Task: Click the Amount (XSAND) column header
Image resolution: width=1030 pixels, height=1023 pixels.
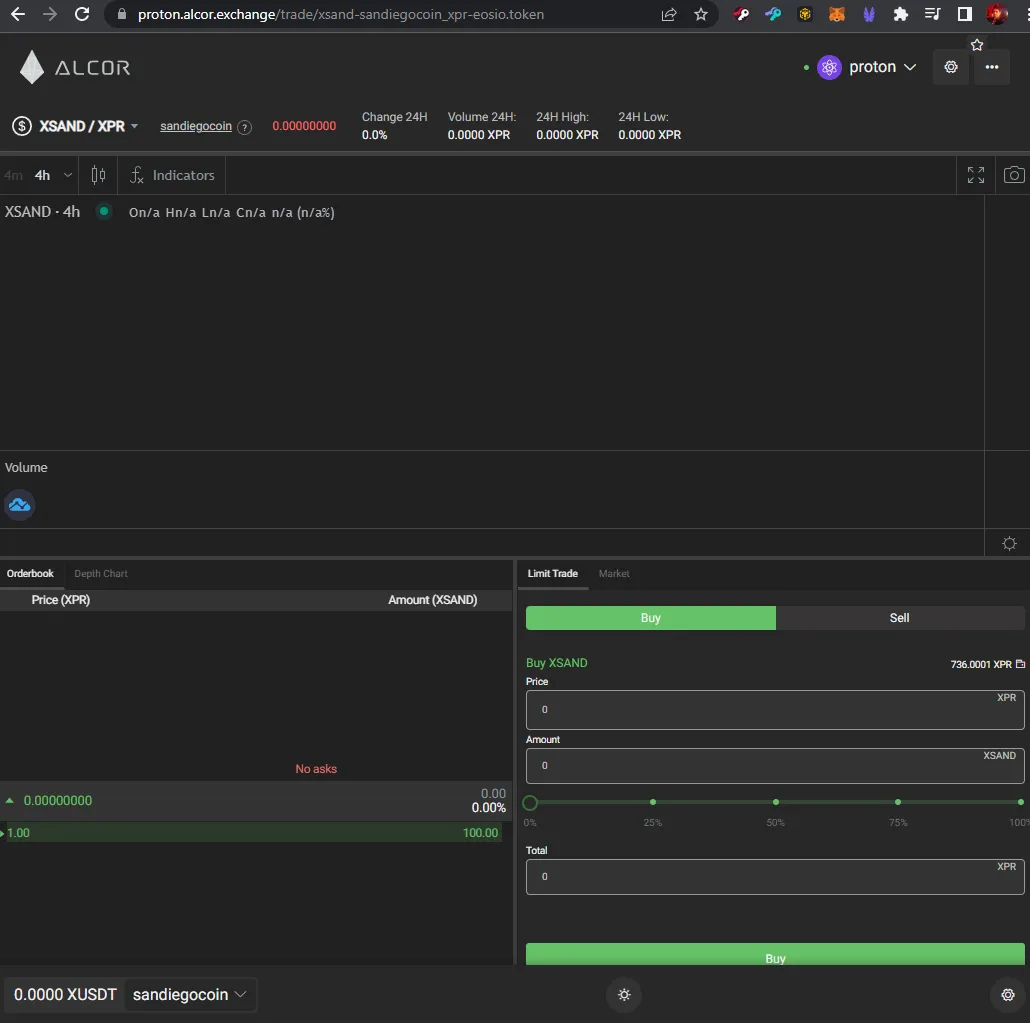Action: click(x=432, y=600)
